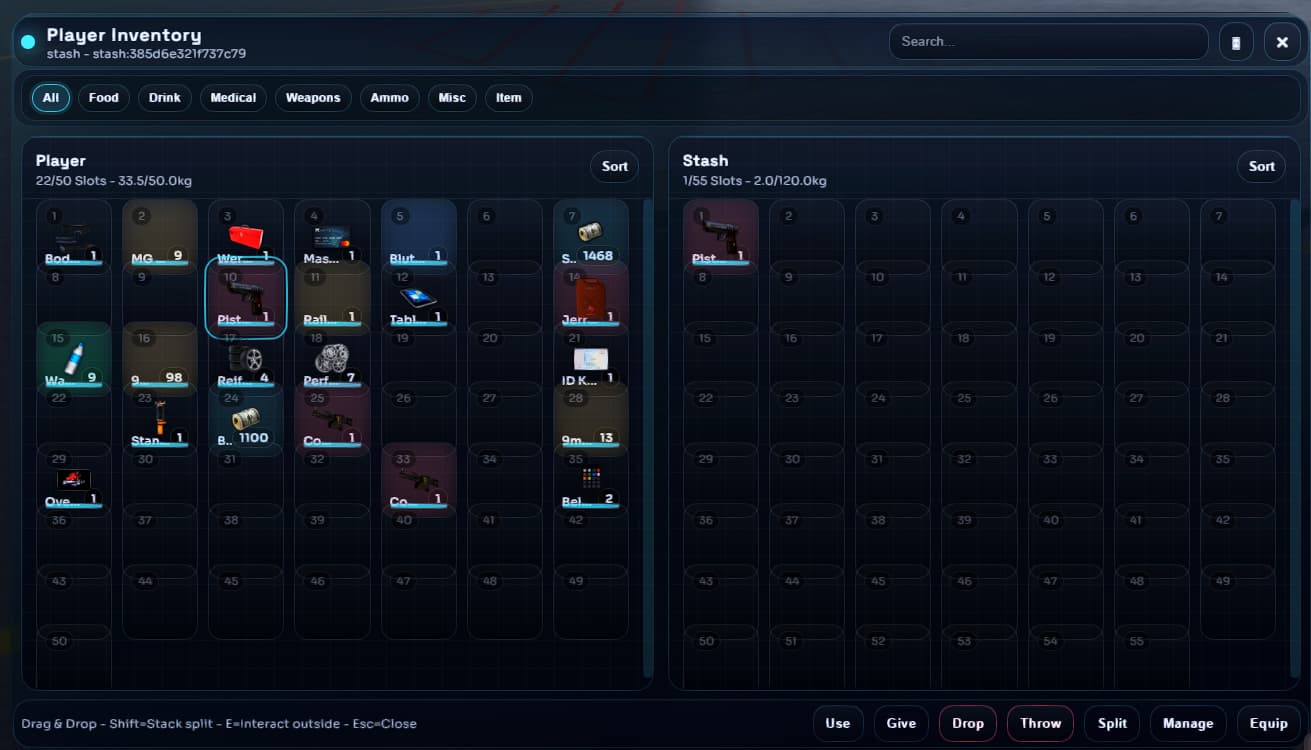Select the ammo stack of 98 in slot 16

pyautogui.click(x=160, y=358)
